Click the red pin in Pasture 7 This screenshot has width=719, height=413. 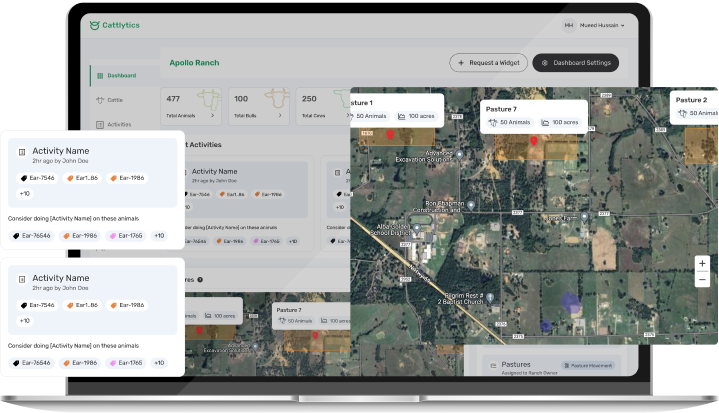(x=532, y=143)
